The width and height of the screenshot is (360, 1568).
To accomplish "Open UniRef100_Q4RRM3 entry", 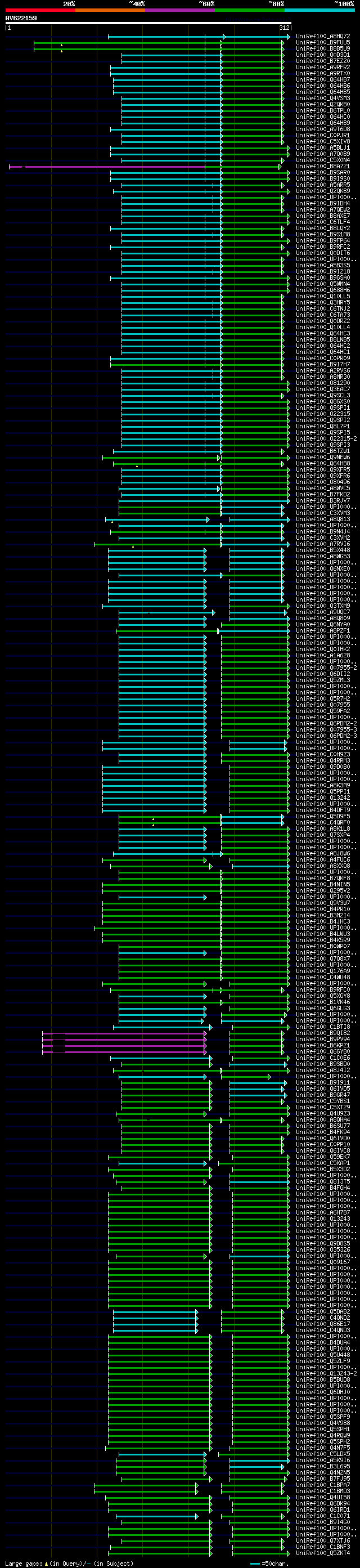I will pyautogui.click(x=323, y=761).
